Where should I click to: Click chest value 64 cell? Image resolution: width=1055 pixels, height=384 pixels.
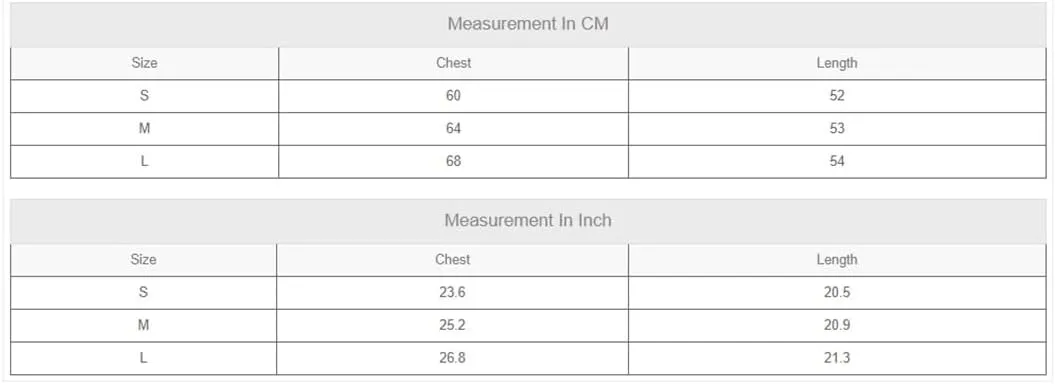(453, 129)
